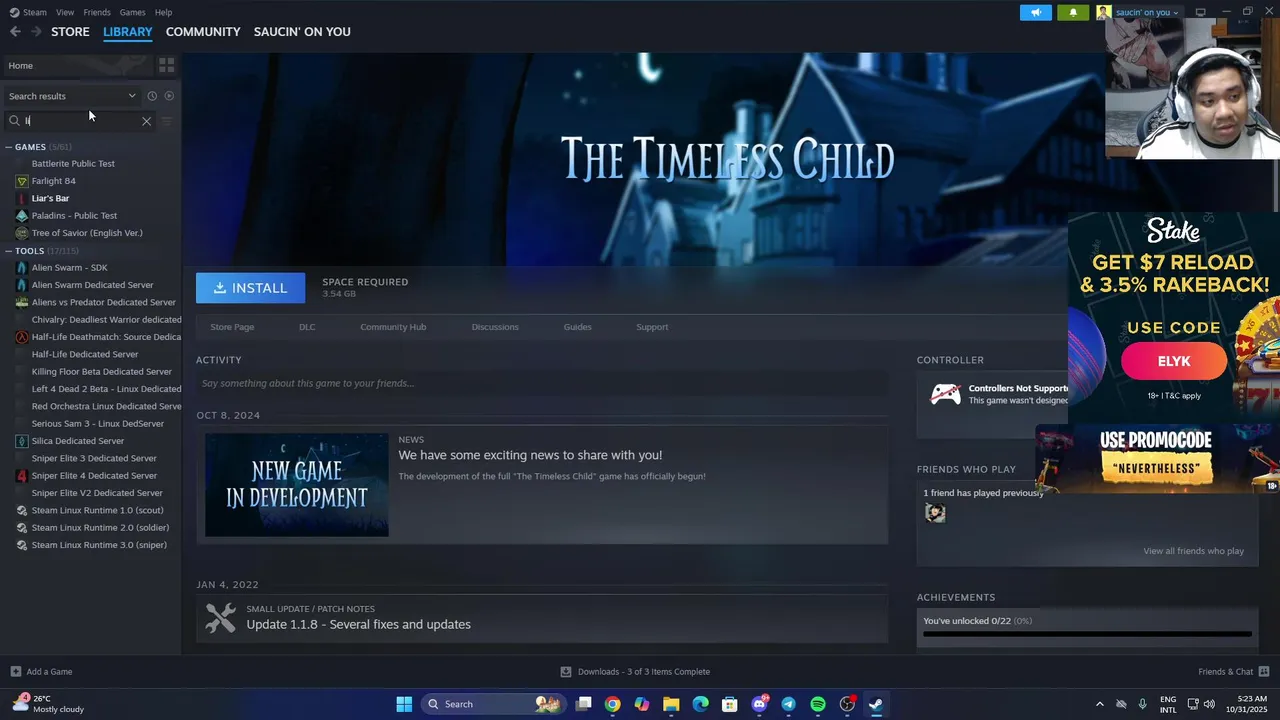
Task: Open the View menu
Action: pyautogui.click(x=65, y=12)
